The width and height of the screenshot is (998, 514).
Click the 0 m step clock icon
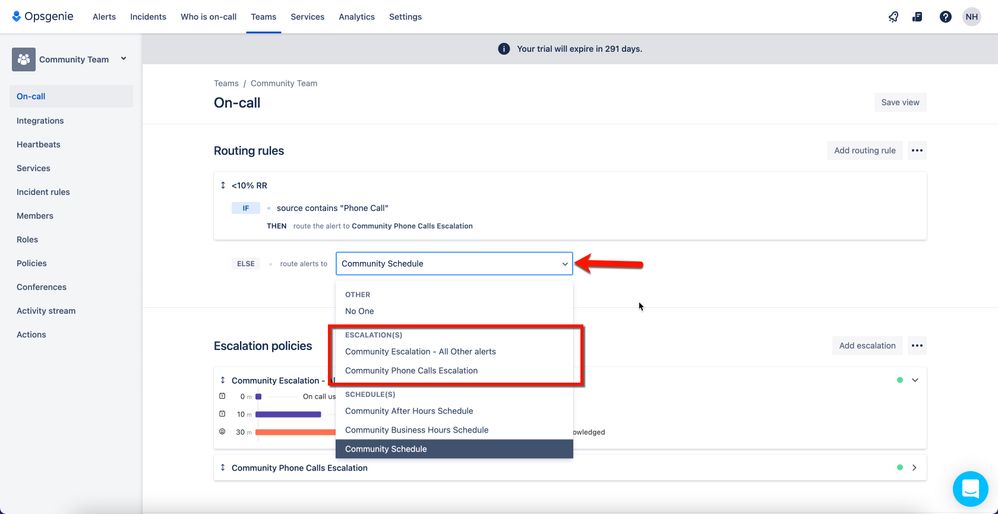pyautogui.click(x=222, y=396)
